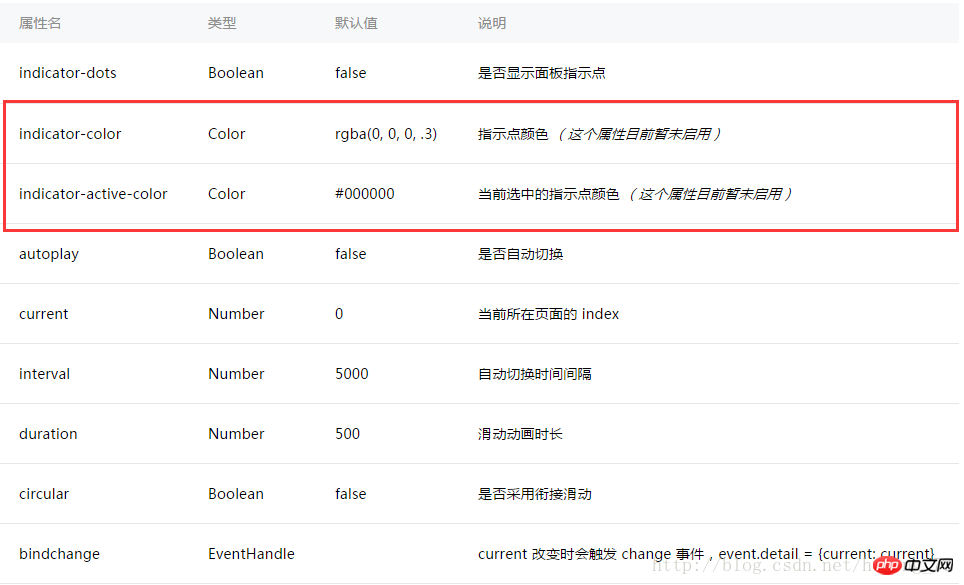Screen dimensions: 964x585
Task: Select the EventHandle type text
Action: tap(251, 554)
